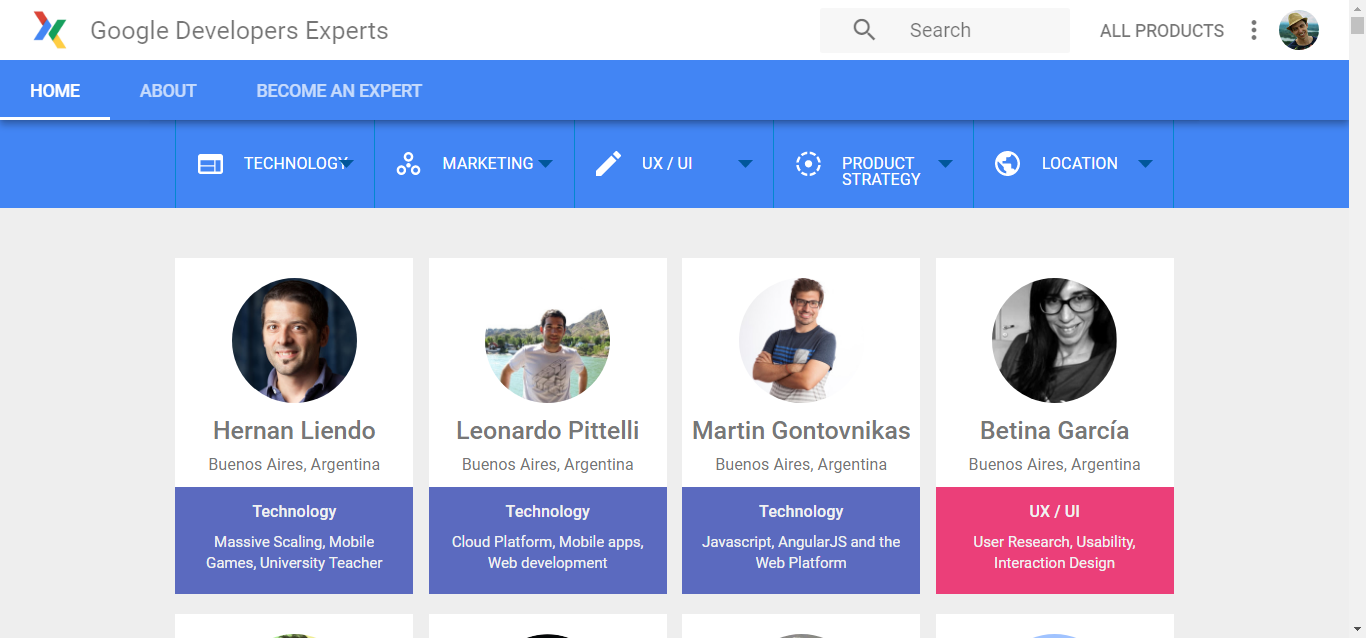Viewport: 1366px width, 638px height.
Task: Click the name Hernan Liendo
Action: point(294,431)
